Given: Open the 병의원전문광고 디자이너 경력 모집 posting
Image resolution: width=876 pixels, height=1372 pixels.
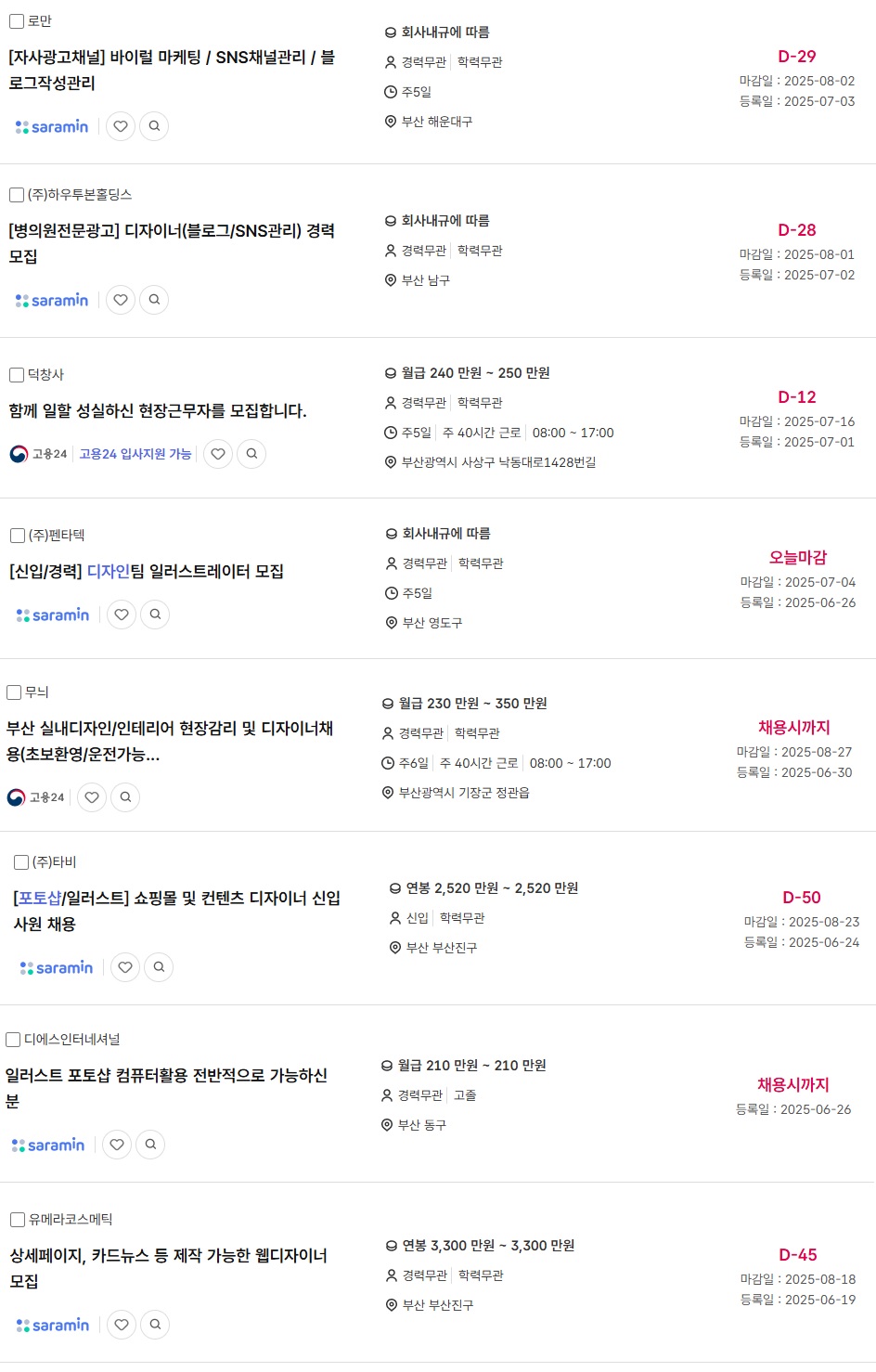Looking at the screenshot, I should [172, 243].
